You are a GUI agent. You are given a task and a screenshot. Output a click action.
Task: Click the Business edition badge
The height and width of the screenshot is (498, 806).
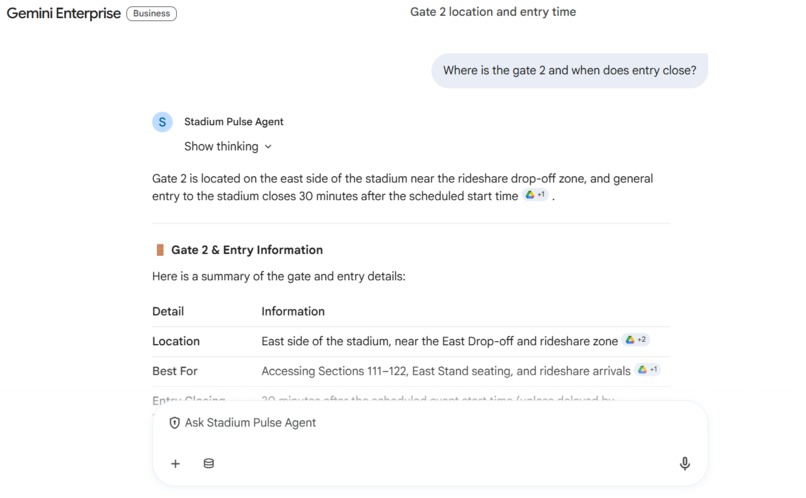152,13
